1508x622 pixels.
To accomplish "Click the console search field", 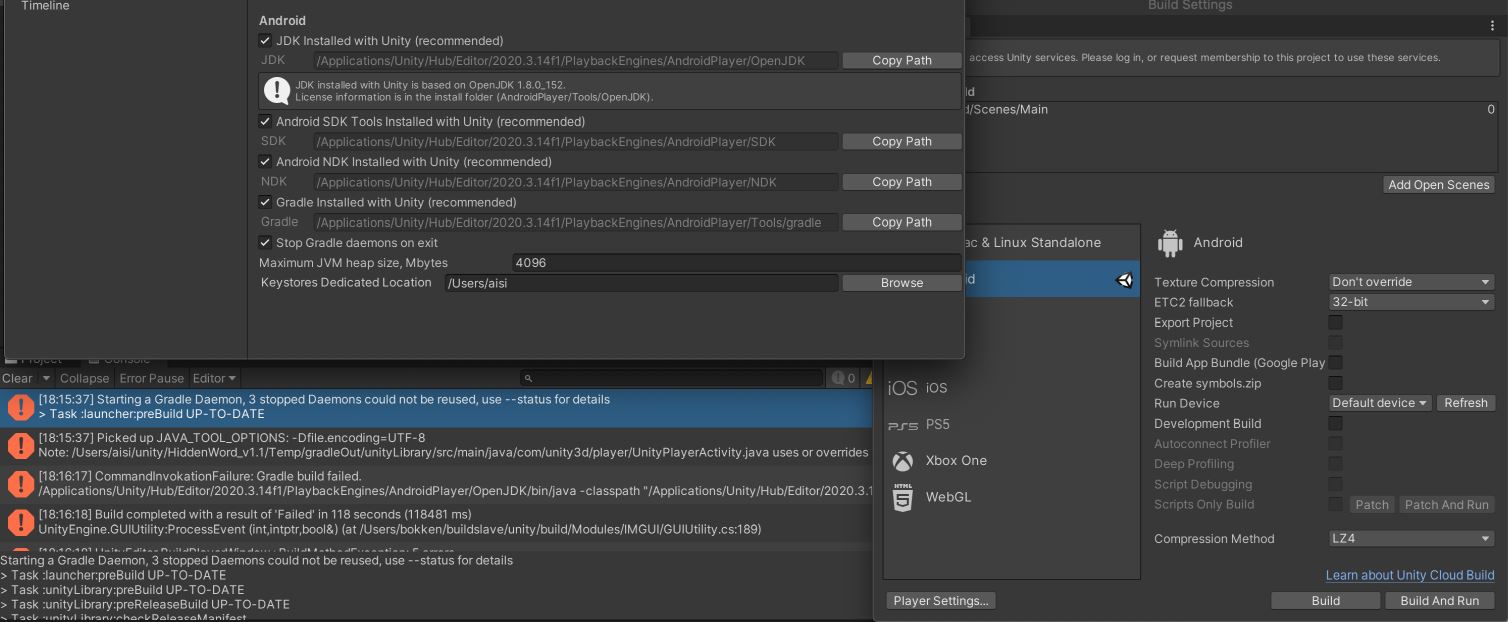I will (x=672, y=378).
